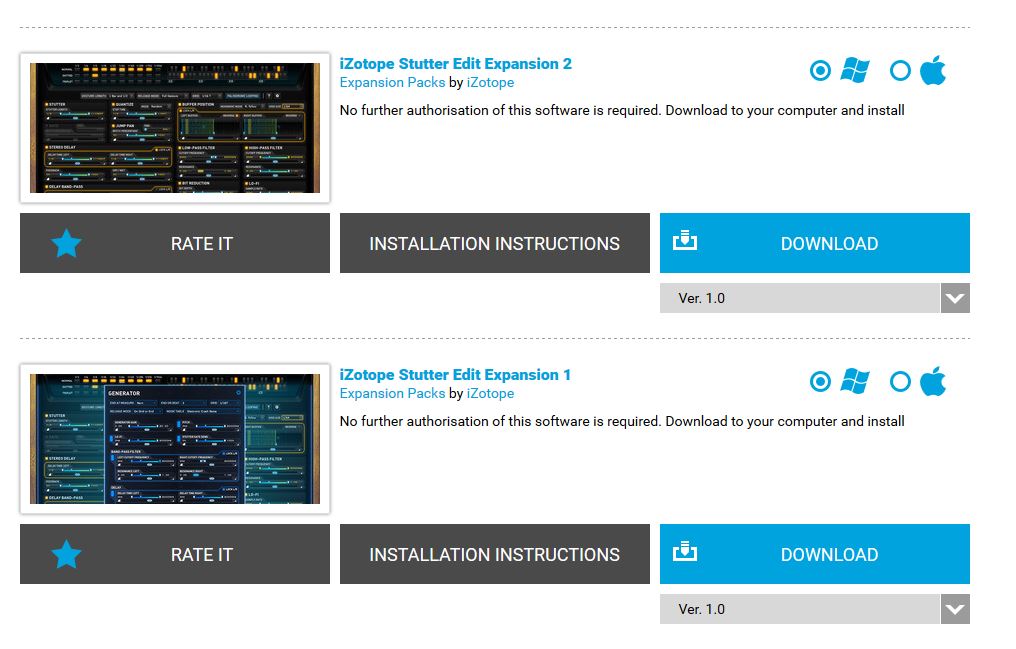The image size is (1016, 649).
Task: Select Mac radio button for Expansion 2
Action: pyautogui.click(x=900, y=70)
